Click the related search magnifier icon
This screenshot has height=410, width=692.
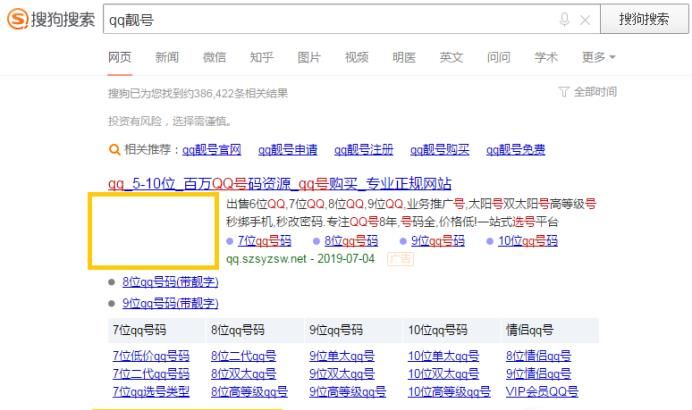(x=114, y=150)
